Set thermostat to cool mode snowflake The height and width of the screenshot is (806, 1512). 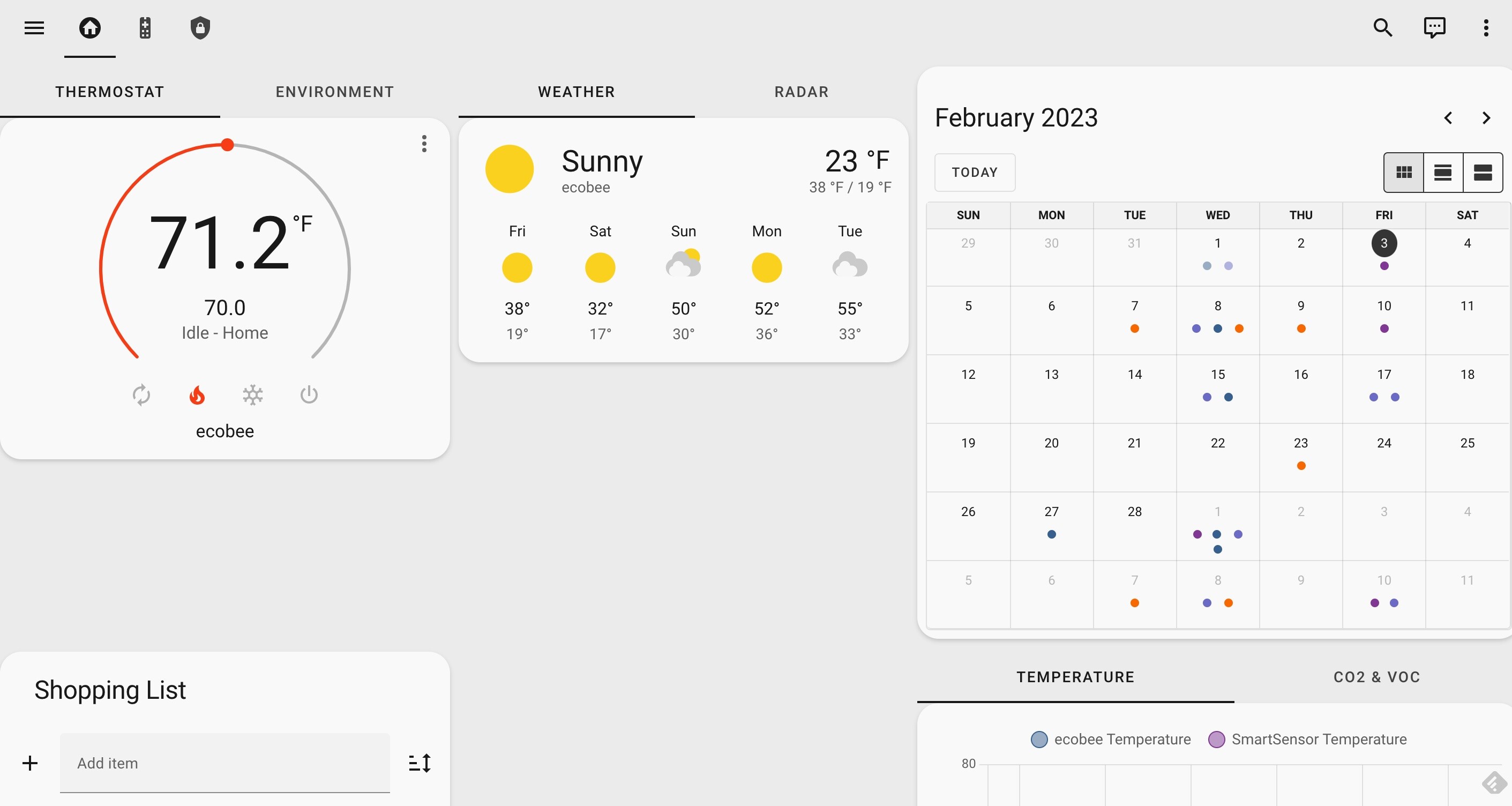253,395
